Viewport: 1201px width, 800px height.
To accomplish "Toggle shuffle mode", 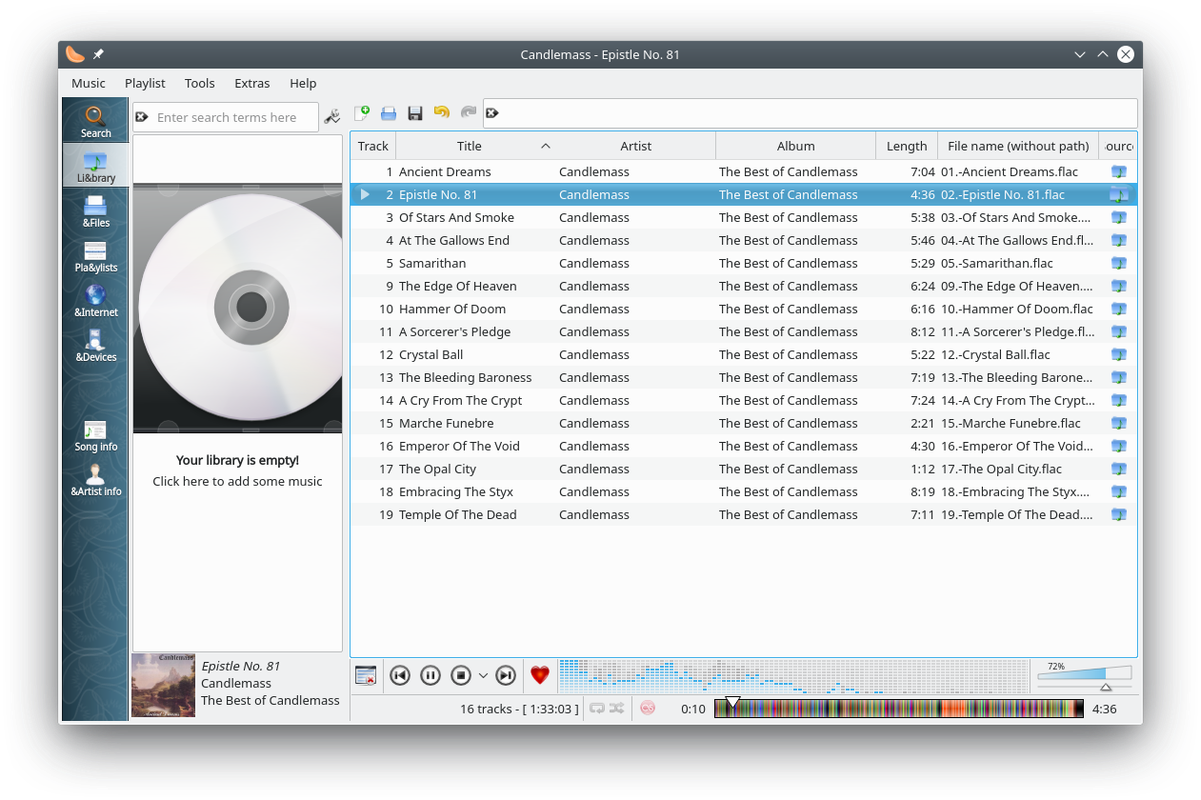I will coord(617,708).
